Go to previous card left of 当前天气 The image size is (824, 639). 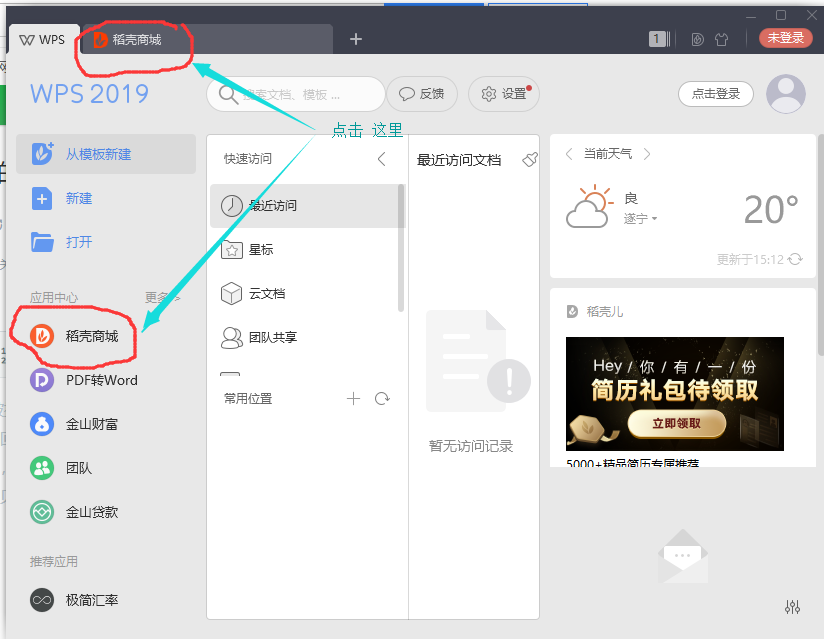point(569,154)
